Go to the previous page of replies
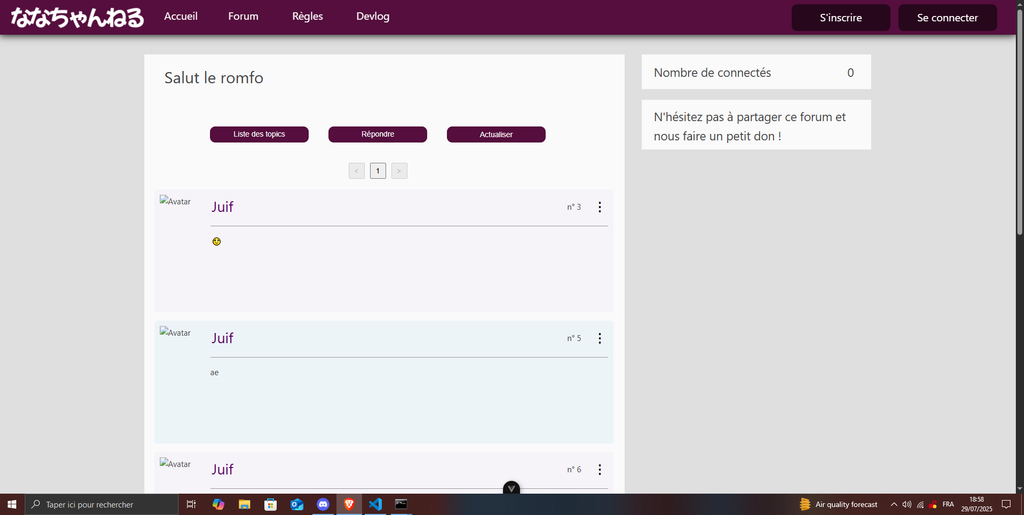The height and width of the screenshot is (515, 1024). click(357, 171)
